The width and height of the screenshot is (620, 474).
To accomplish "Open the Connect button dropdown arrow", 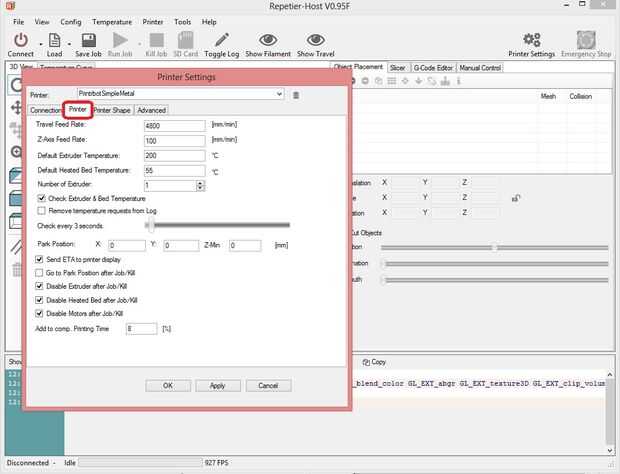I will 41,44.
